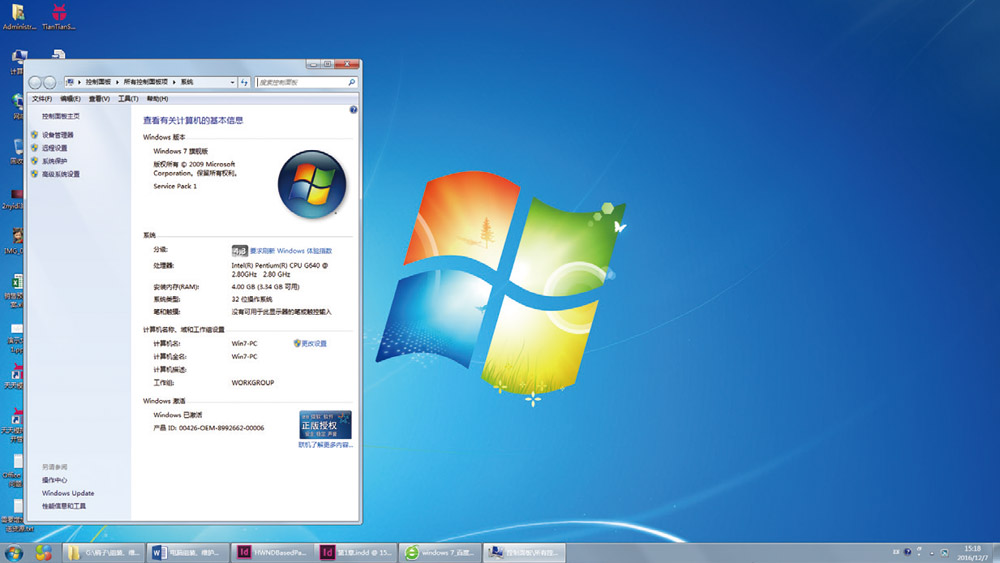Click the blue help tray icon
The image size is (1000, 563).
[x=908, y=552]
